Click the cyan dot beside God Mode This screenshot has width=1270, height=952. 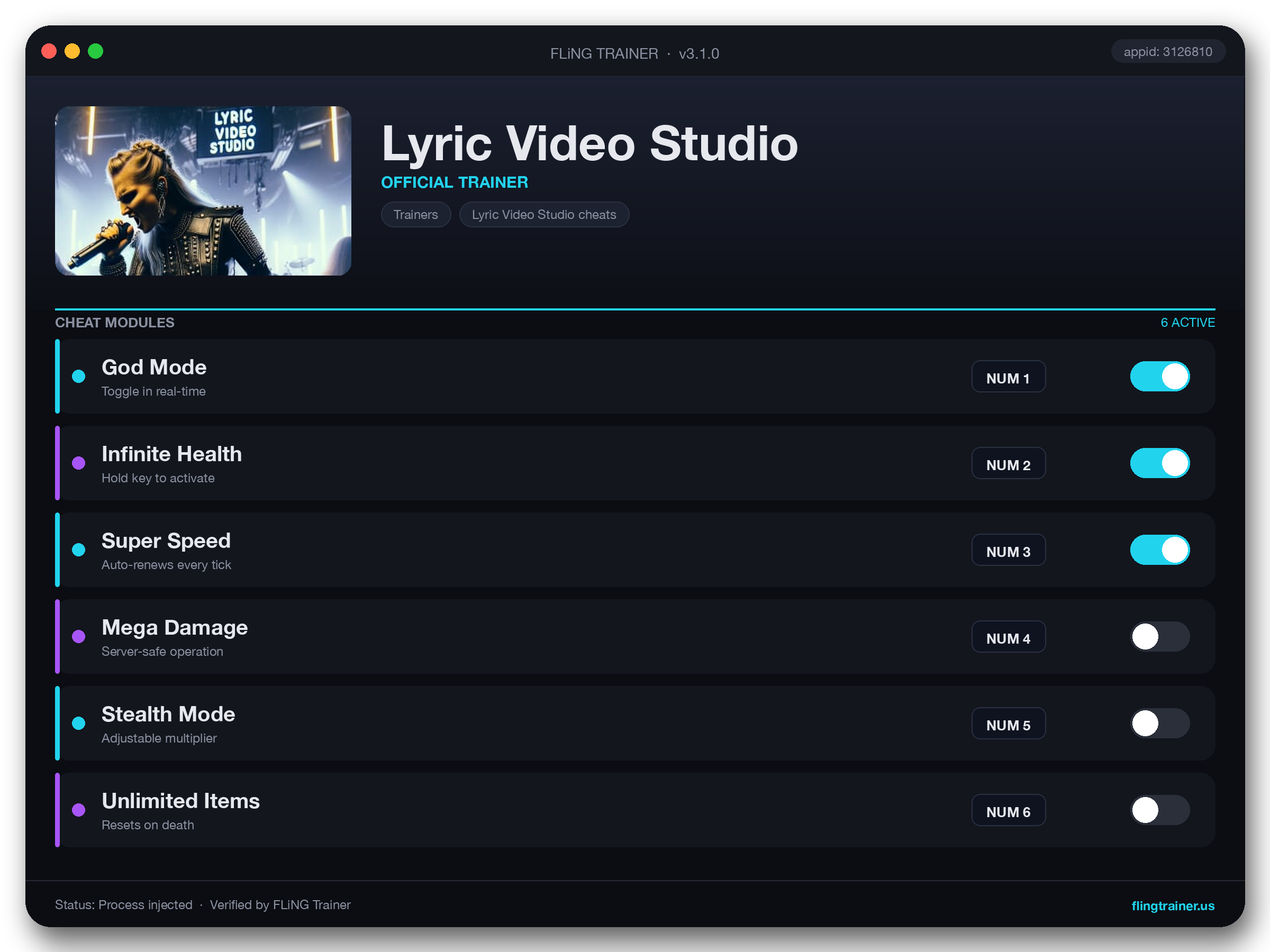click(x=79, y=377)
